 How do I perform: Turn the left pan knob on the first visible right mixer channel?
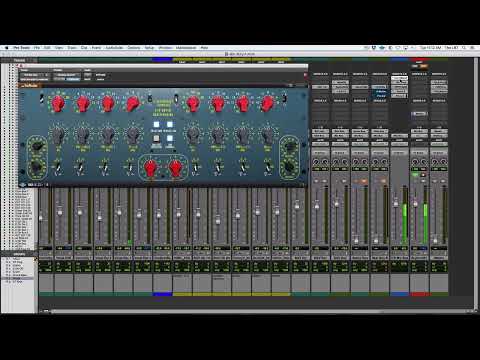pos(316,162)
